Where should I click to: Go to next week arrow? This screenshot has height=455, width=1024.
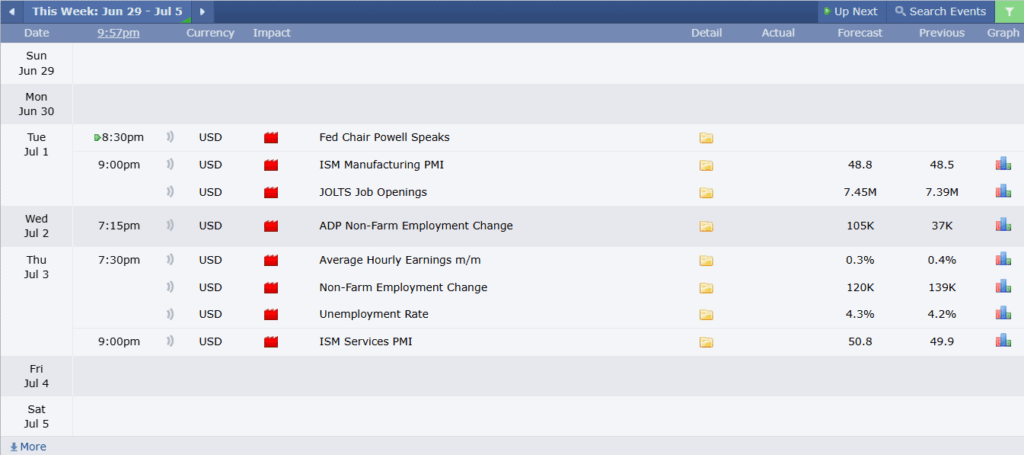tap(202, 12)
